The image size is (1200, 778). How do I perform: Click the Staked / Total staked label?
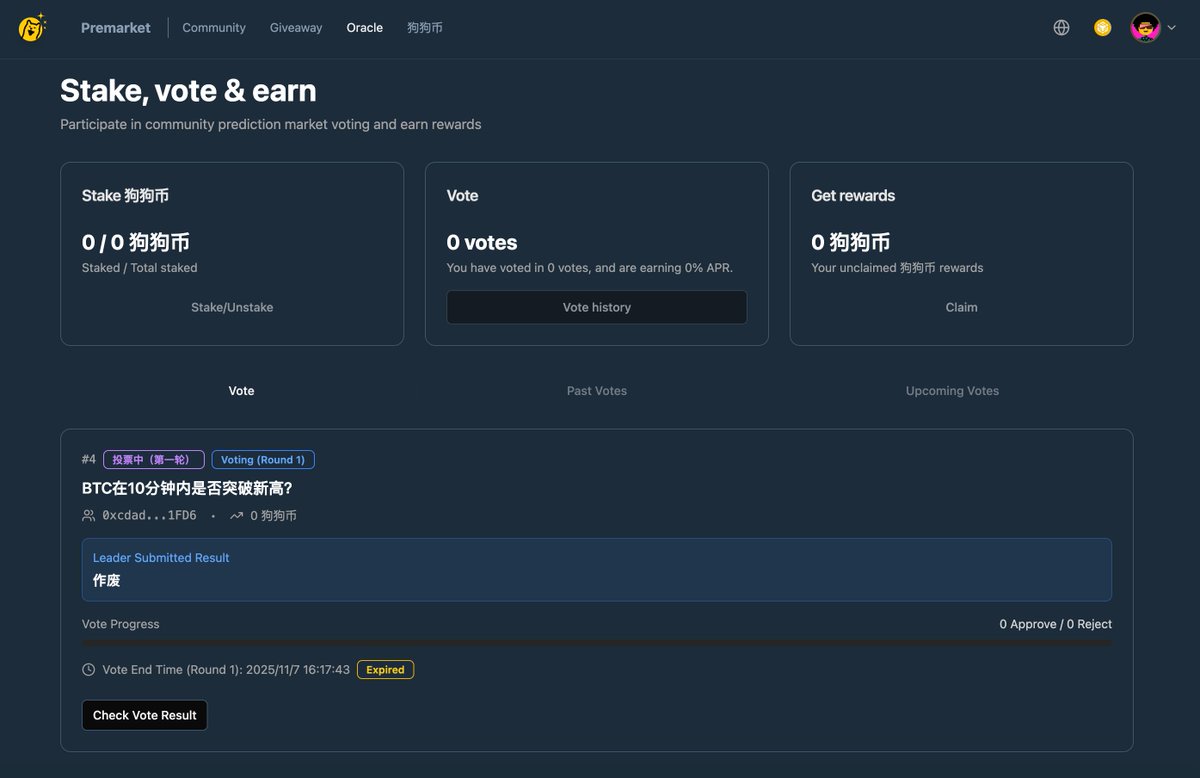click(140, 268)
